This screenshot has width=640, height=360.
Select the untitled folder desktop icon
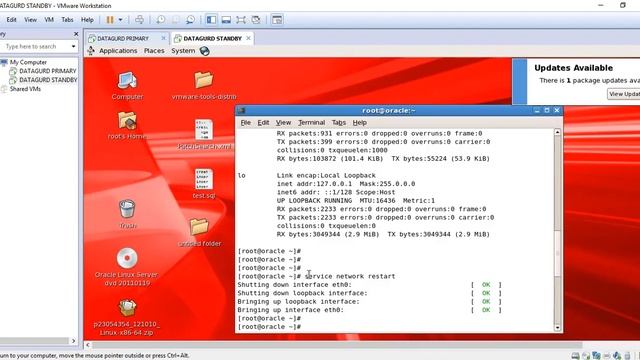(x=200, y=232)
